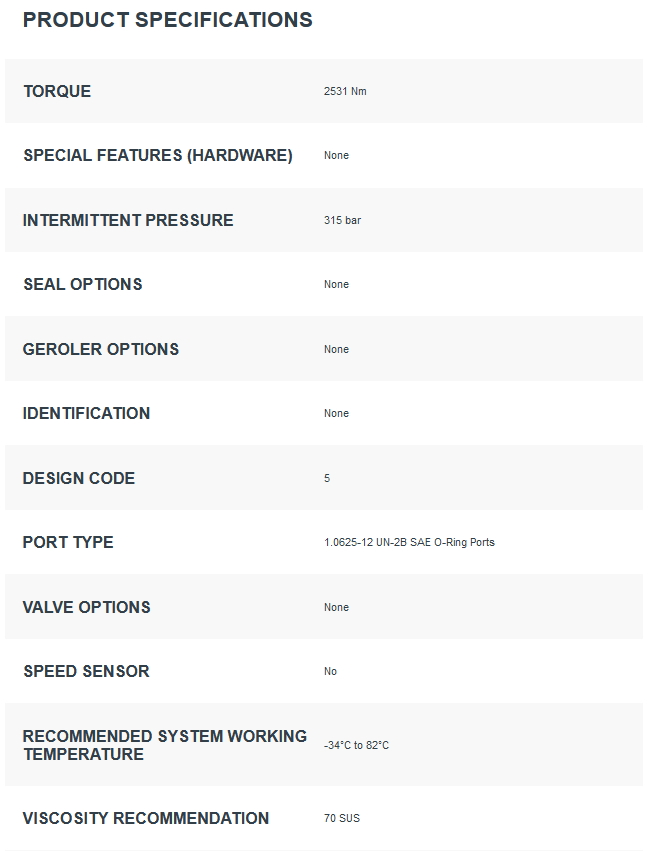Click the Product Specifications heading
This screenshot has width=653, height=851.
[x=168, y=20]
